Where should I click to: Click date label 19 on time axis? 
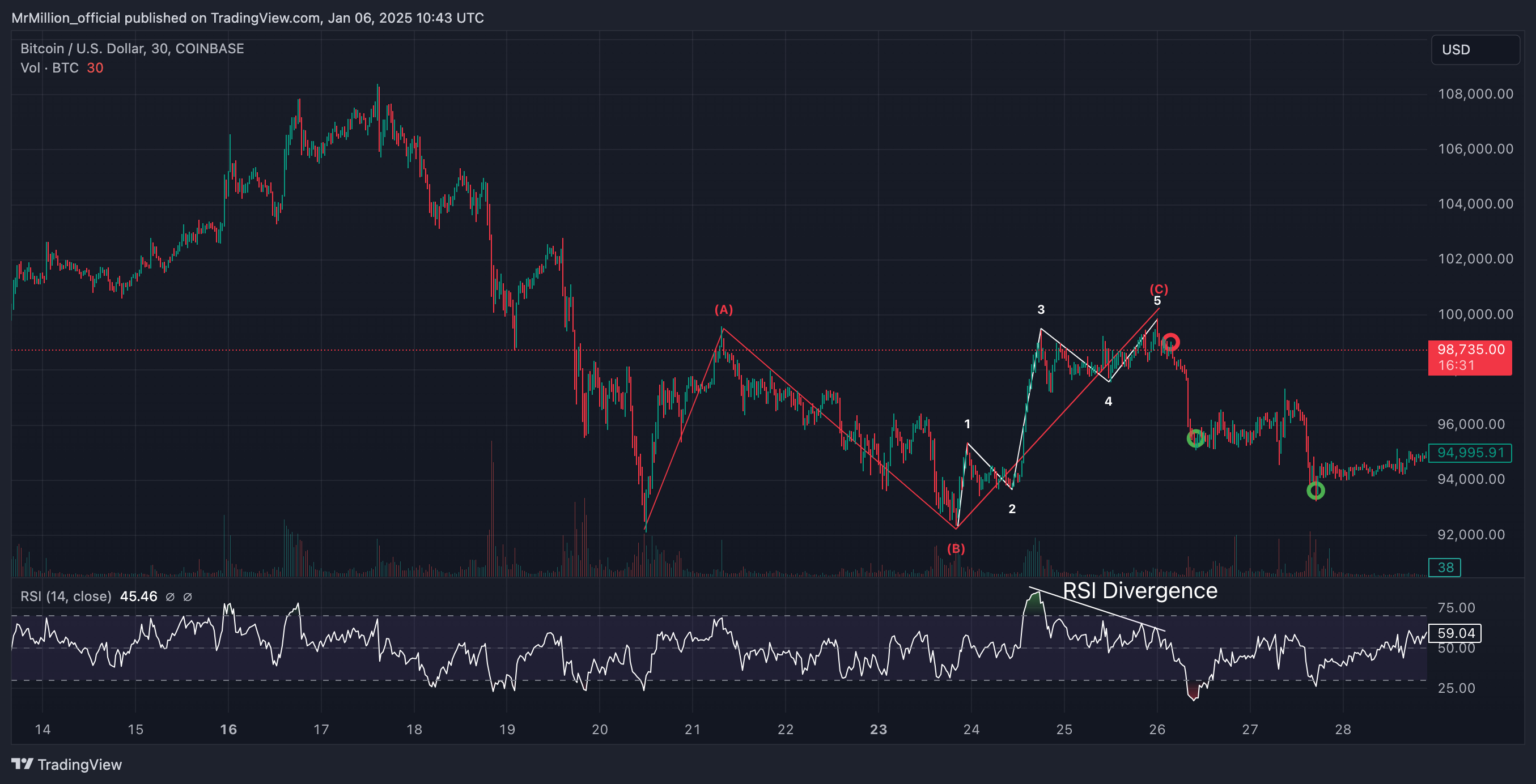pos(507,729)
